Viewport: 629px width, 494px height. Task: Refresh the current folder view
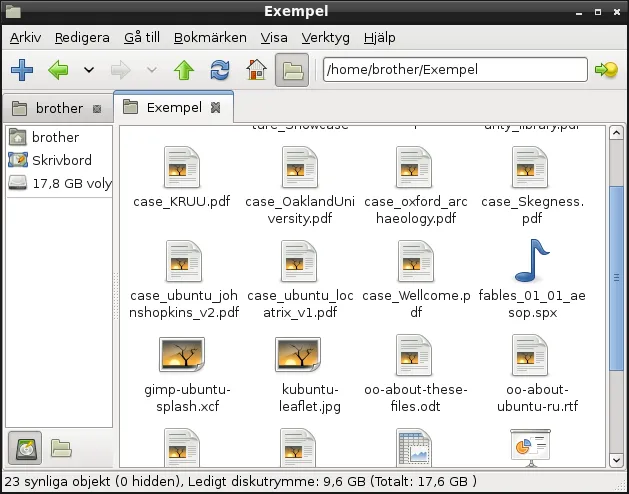pyautogui.click(x=219, y=70)
